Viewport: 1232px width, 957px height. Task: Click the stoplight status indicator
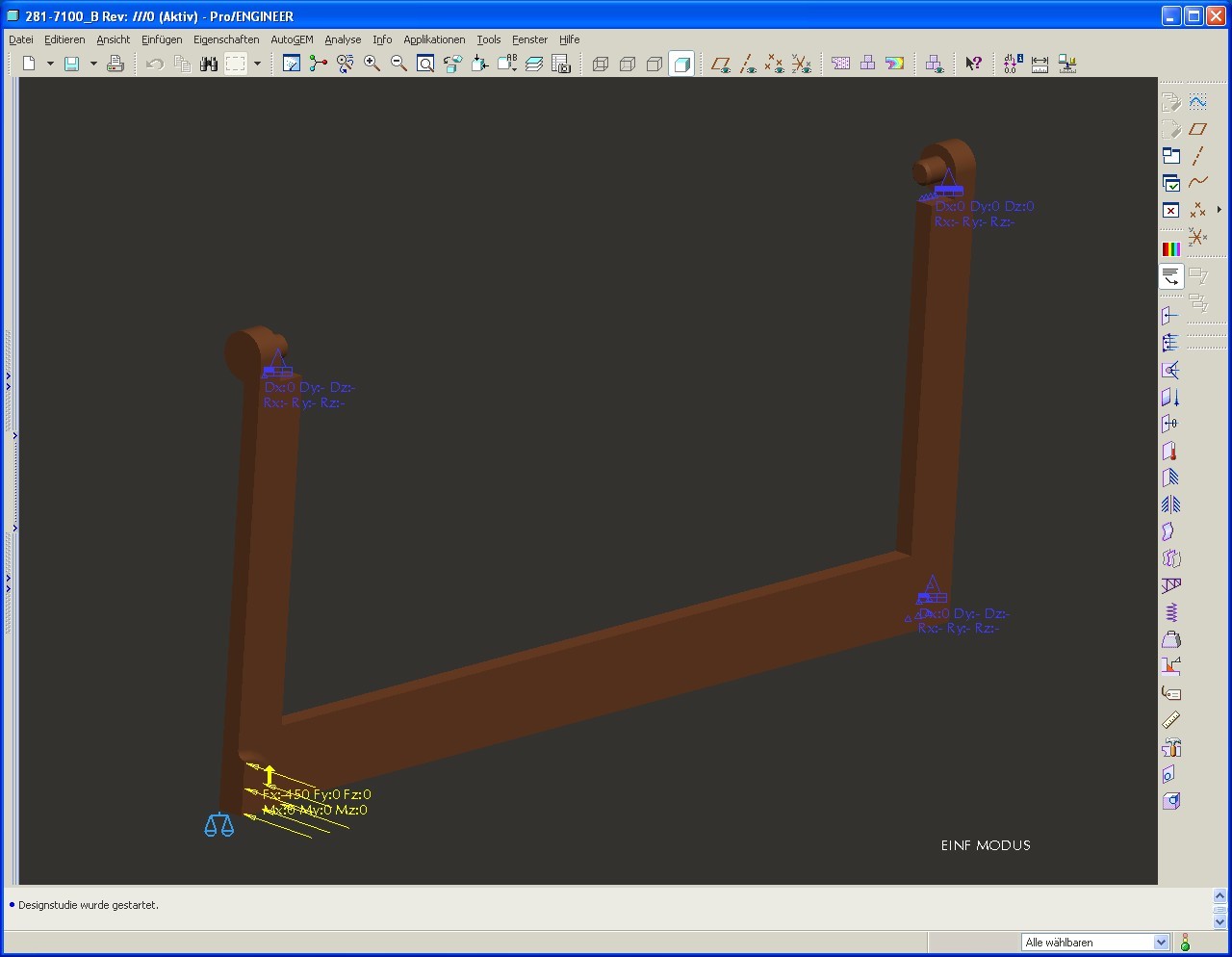click(1186, 943)
